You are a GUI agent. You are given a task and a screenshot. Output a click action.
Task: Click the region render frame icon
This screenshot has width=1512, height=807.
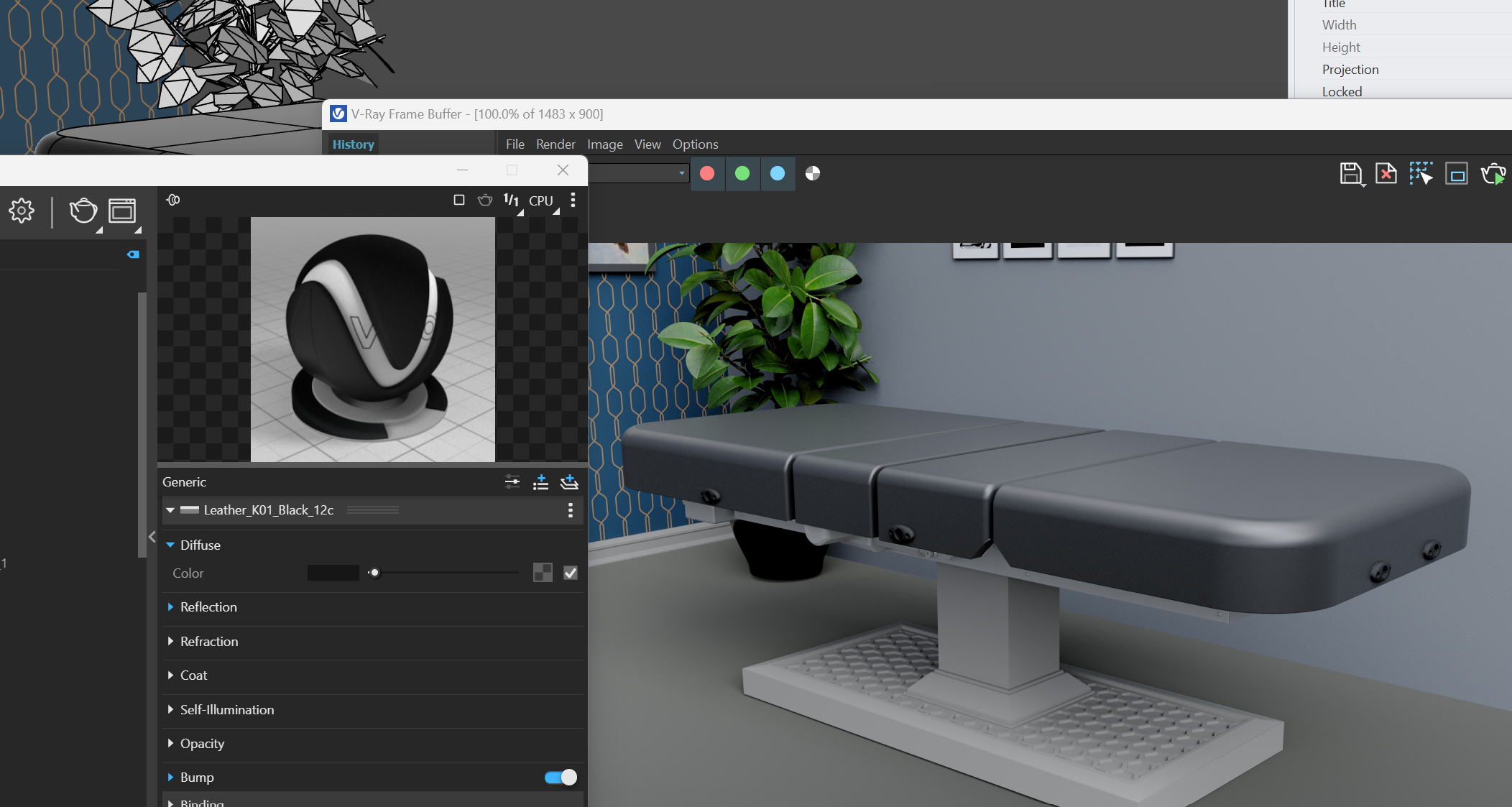tap(1457, 174)
